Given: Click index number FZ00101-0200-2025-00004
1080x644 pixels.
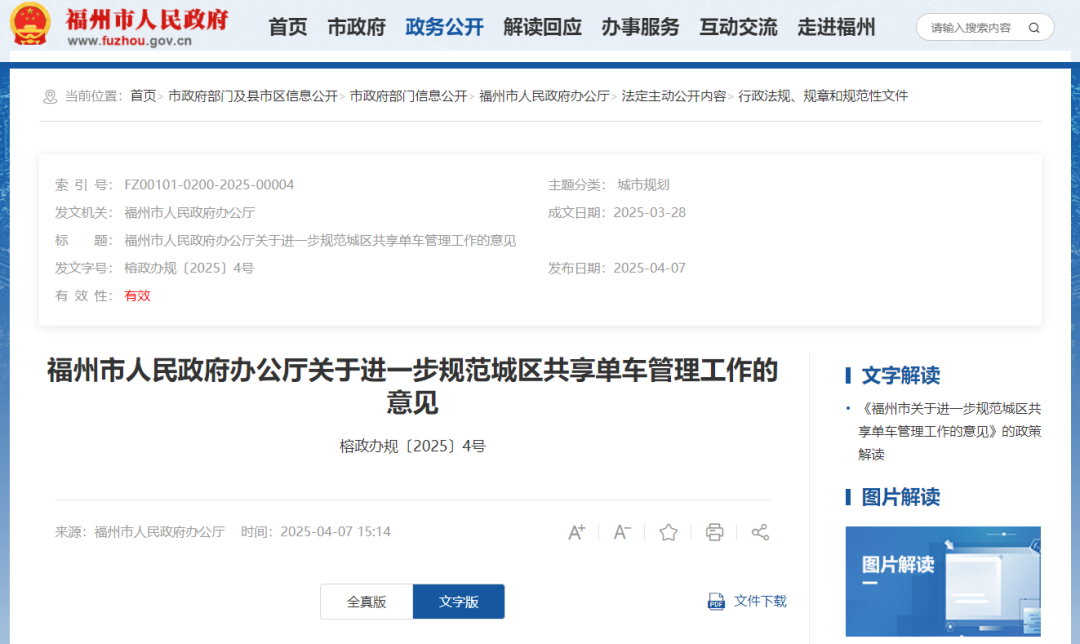Looking at the screenshot, I should [x=209, y=185].
